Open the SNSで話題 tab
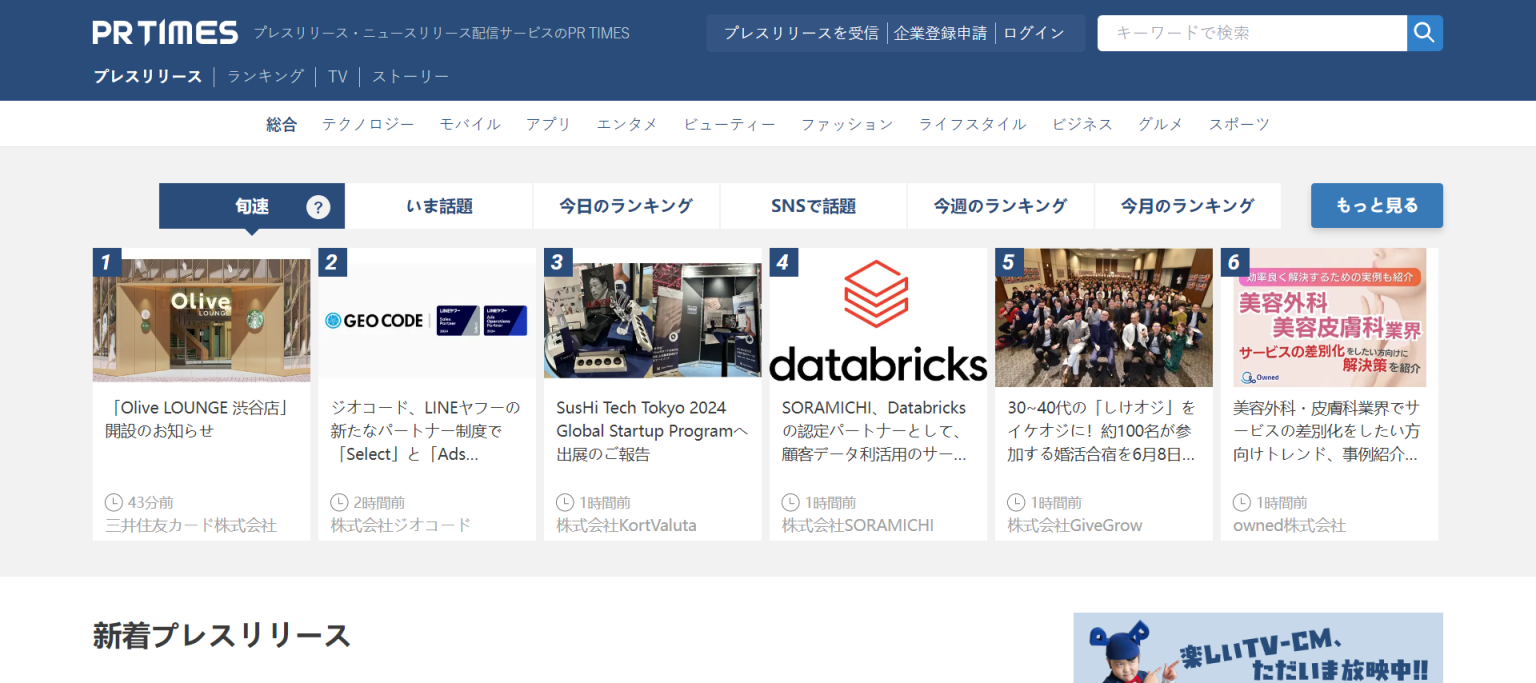 click(813, 205)
